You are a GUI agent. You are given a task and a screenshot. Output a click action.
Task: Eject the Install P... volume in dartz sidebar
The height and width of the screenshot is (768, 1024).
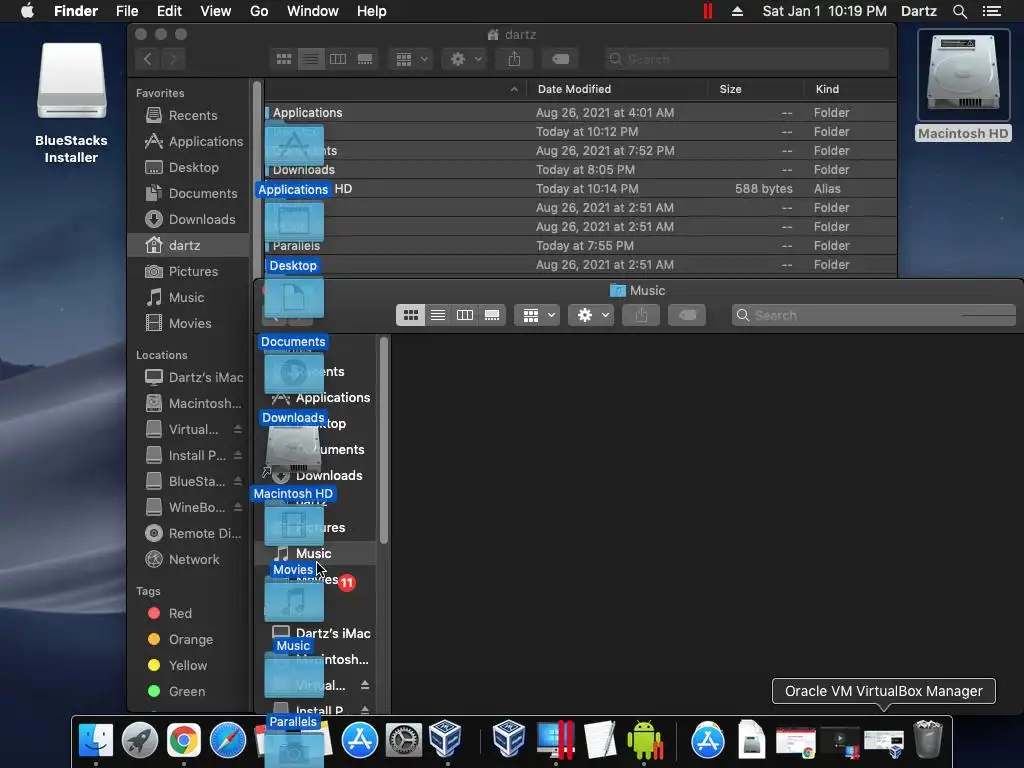[x=238, y=455]
